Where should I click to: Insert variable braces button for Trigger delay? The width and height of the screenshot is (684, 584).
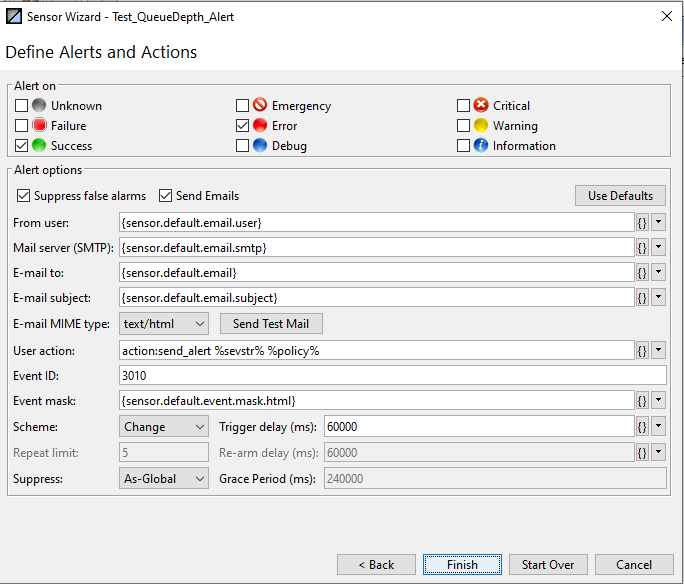coord(642,427)
